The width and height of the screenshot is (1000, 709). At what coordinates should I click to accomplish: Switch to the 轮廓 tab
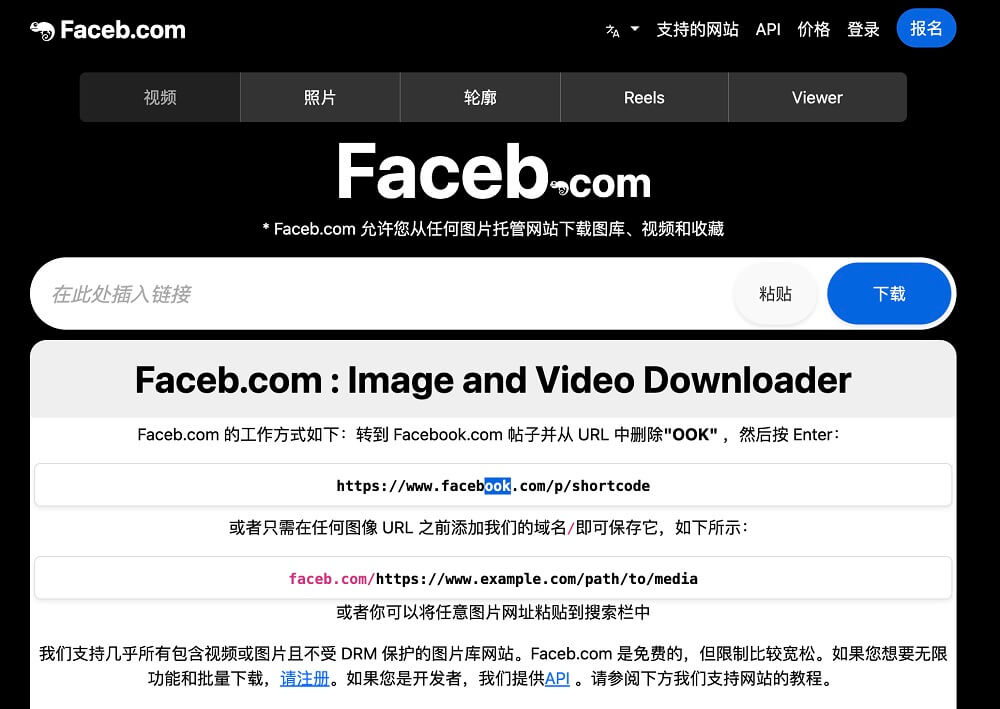[480, 97]
